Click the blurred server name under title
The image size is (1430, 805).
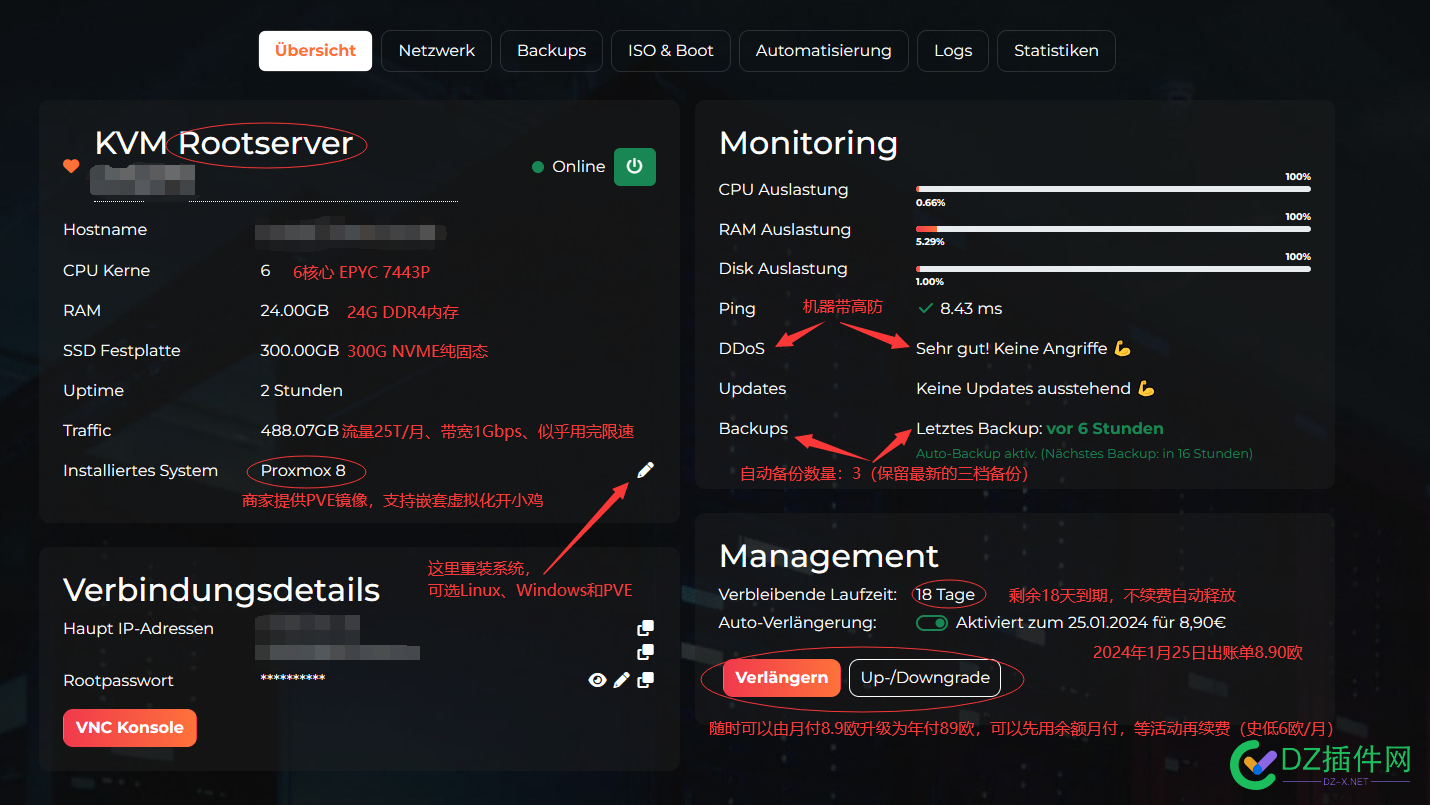[143, 181]
